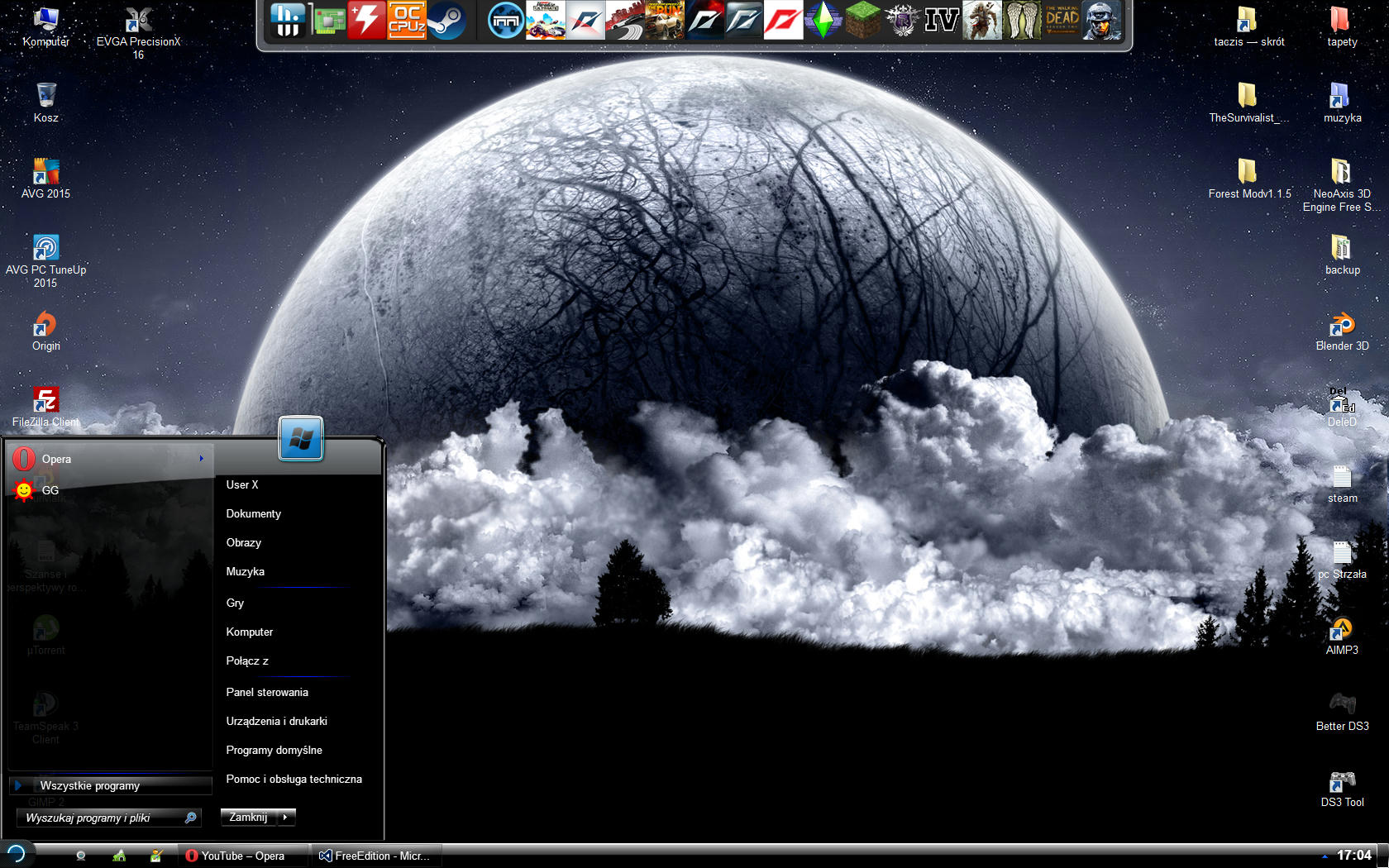Launch The Sims from the dock
The width and height of the screenshot is (1389, 868).
tap(823, 21)
